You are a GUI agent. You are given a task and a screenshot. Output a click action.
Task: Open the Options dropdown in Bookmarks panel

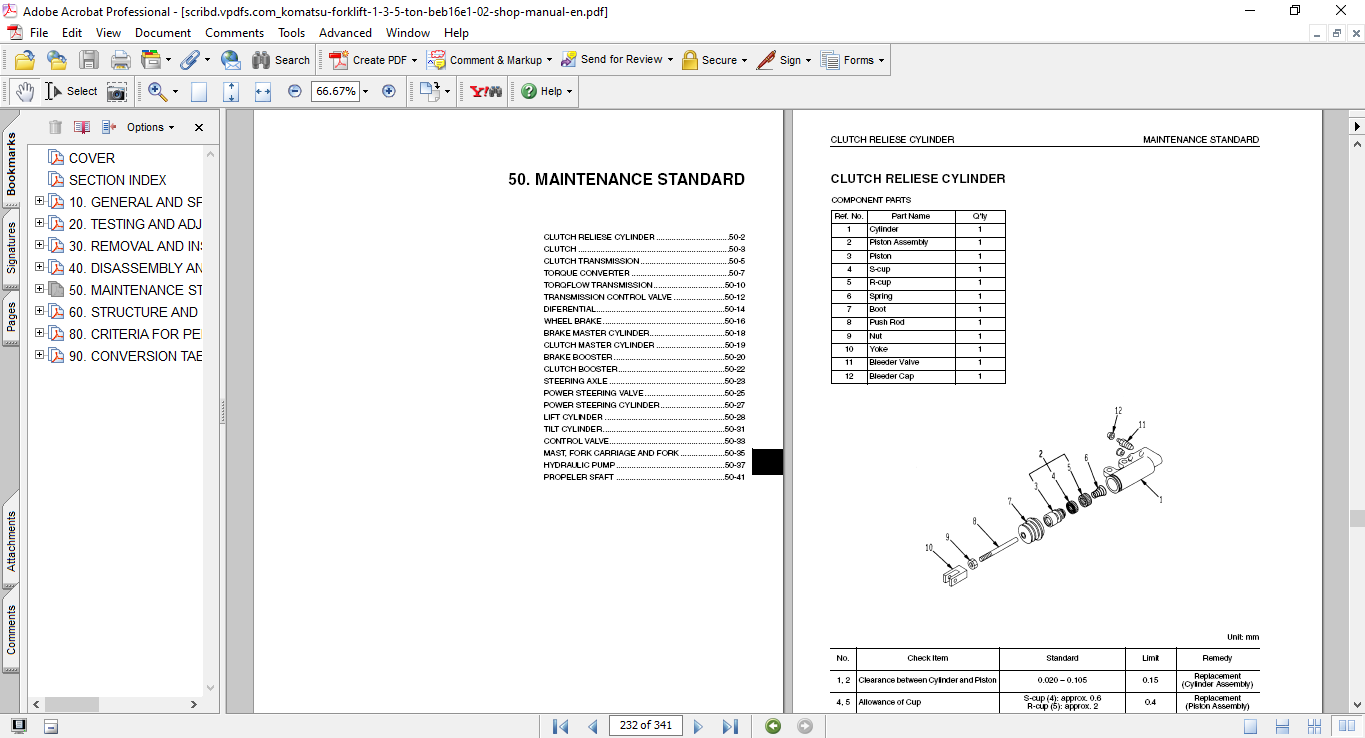click(150, 127)
